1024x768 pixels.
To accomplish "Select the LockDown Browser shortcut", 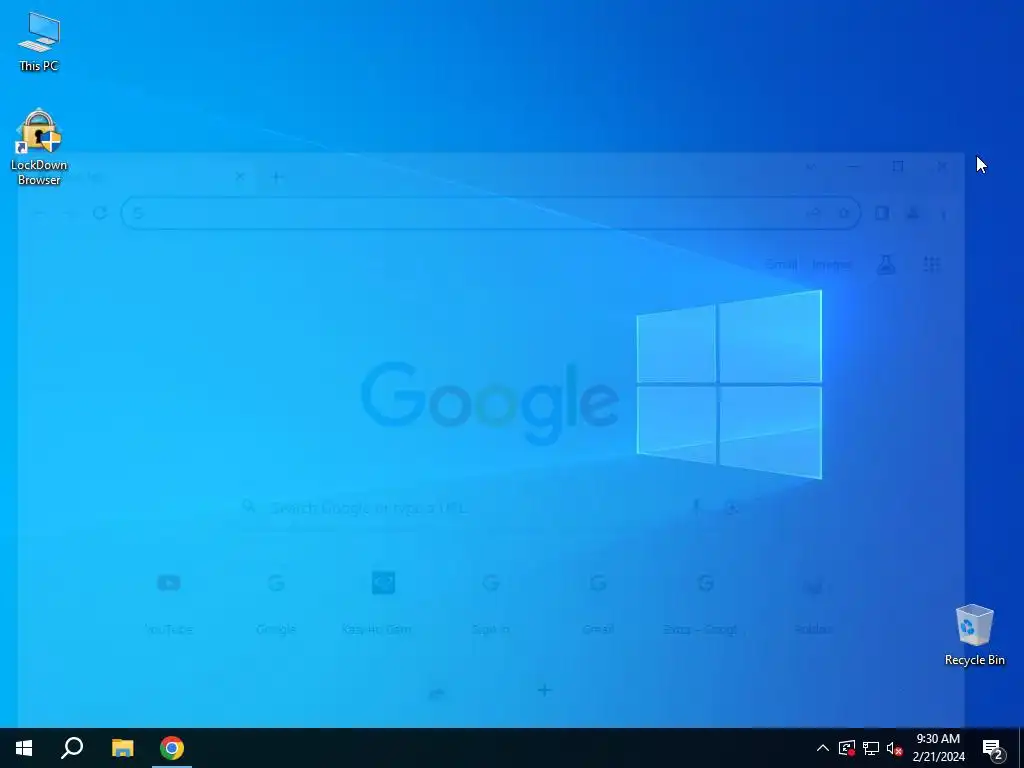I will point(39,147).
